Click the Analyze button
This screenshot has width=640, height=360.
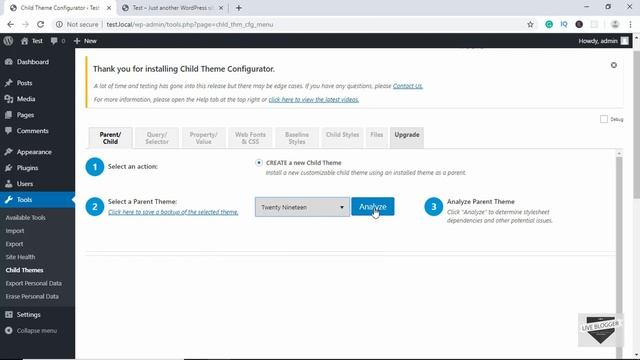pos(373,207)
